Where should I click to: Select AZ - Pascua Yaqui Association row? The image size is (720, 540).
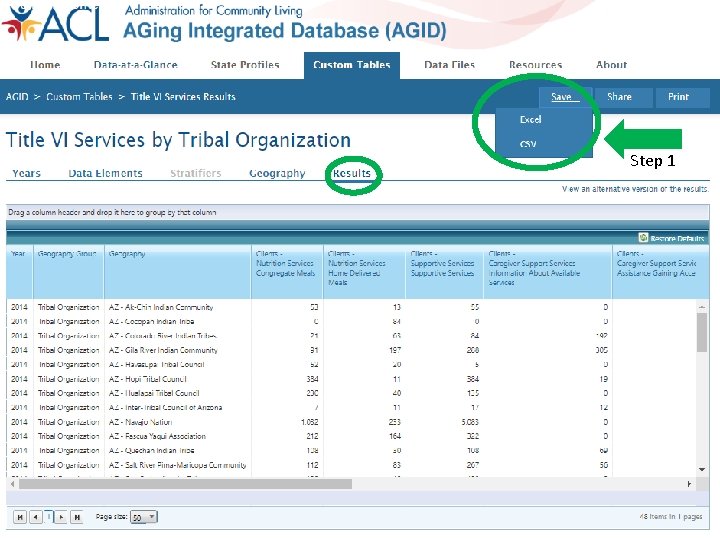point(351,436)
